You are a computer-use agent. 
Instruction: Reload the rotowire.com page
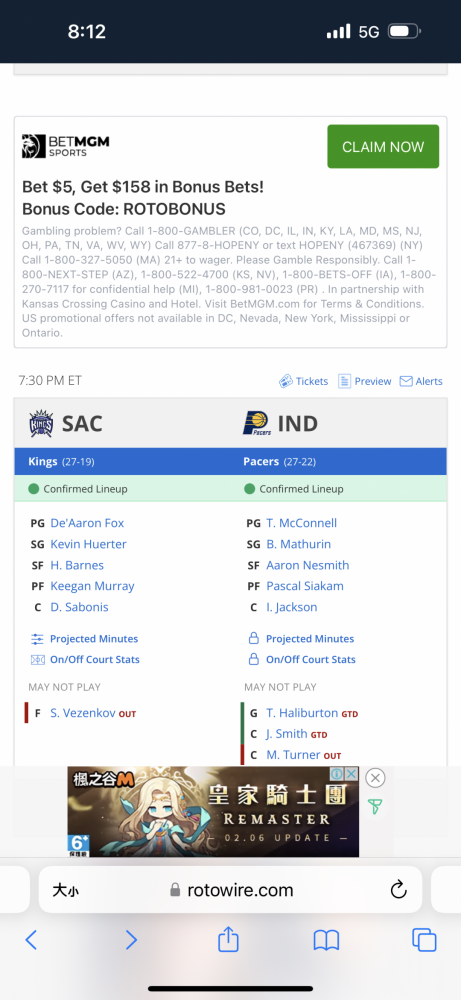(399, 890)
